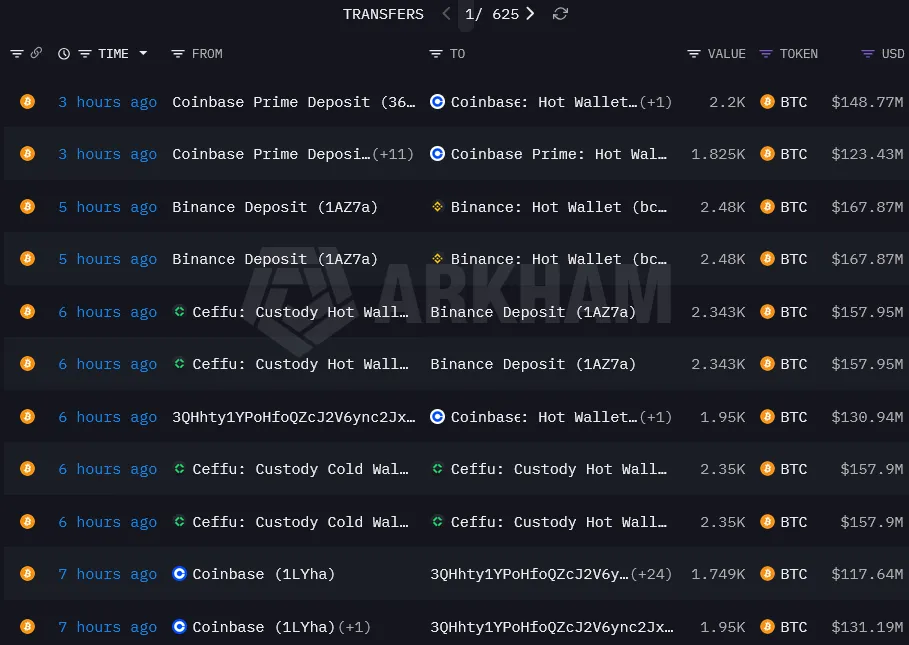Click Bitcoin chain icon in first row

[x=27, y=102]
